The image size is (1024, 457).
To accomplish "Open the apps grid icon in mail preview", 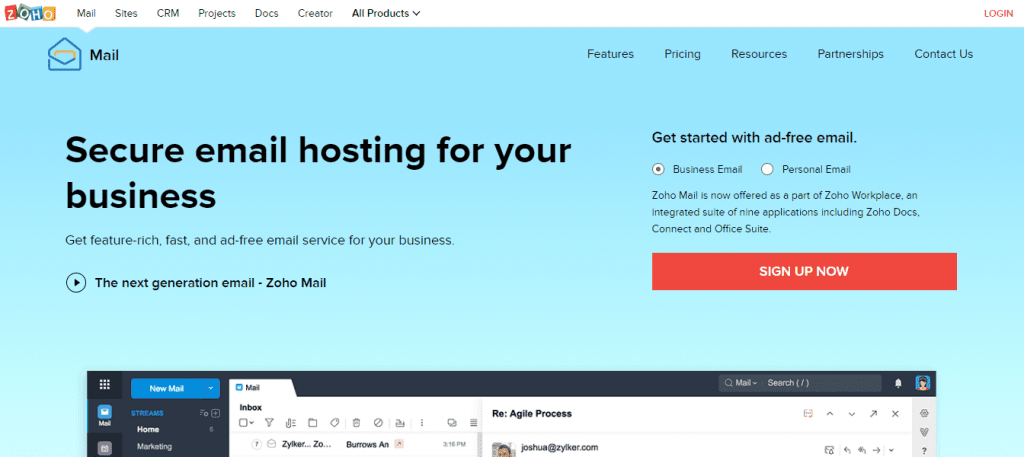I will 104,385.
